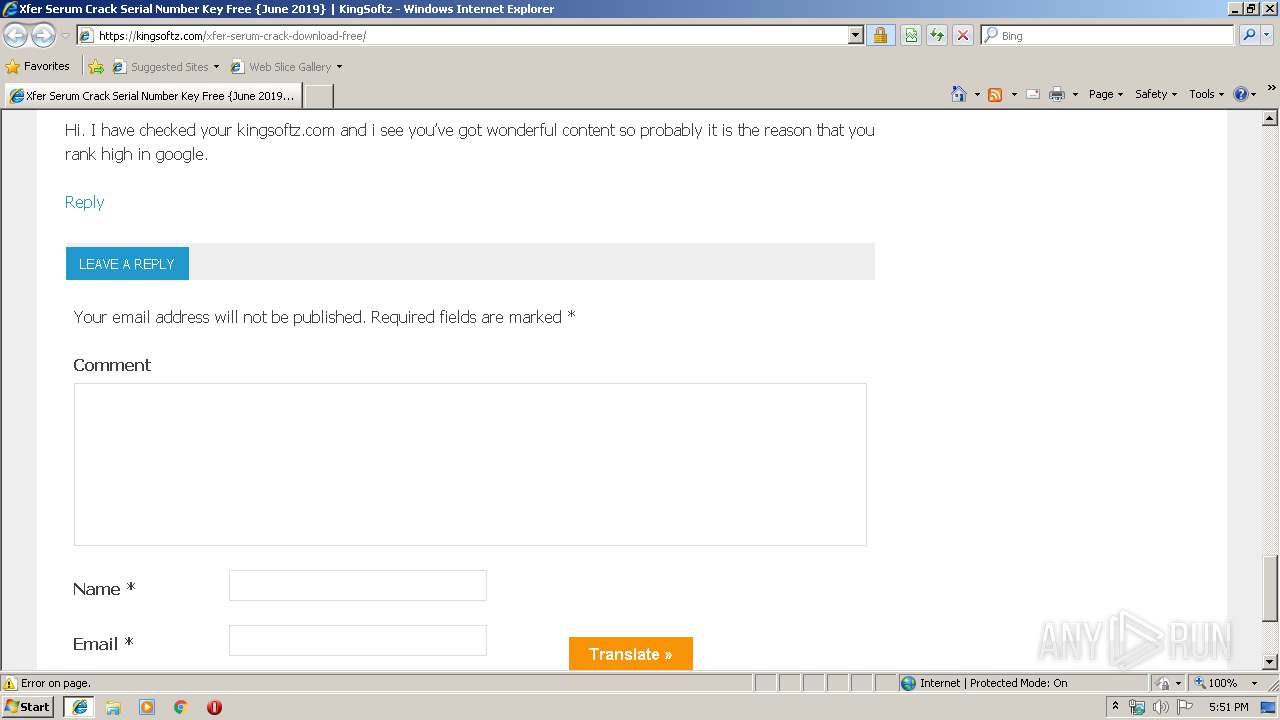The image size is (1280, 720).
Task: Click LEAVE A REPLY heading tab
Action: tap(127, 264)
